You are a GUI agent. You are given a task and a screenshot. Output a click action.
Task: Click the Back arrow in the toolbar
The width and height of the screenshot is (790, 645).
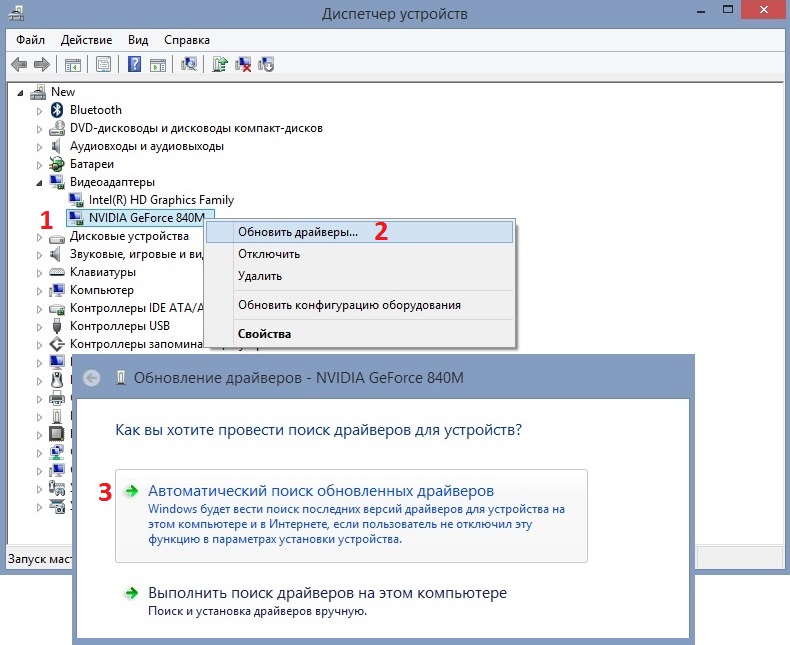pyautogui.click(x=19, y=64)
